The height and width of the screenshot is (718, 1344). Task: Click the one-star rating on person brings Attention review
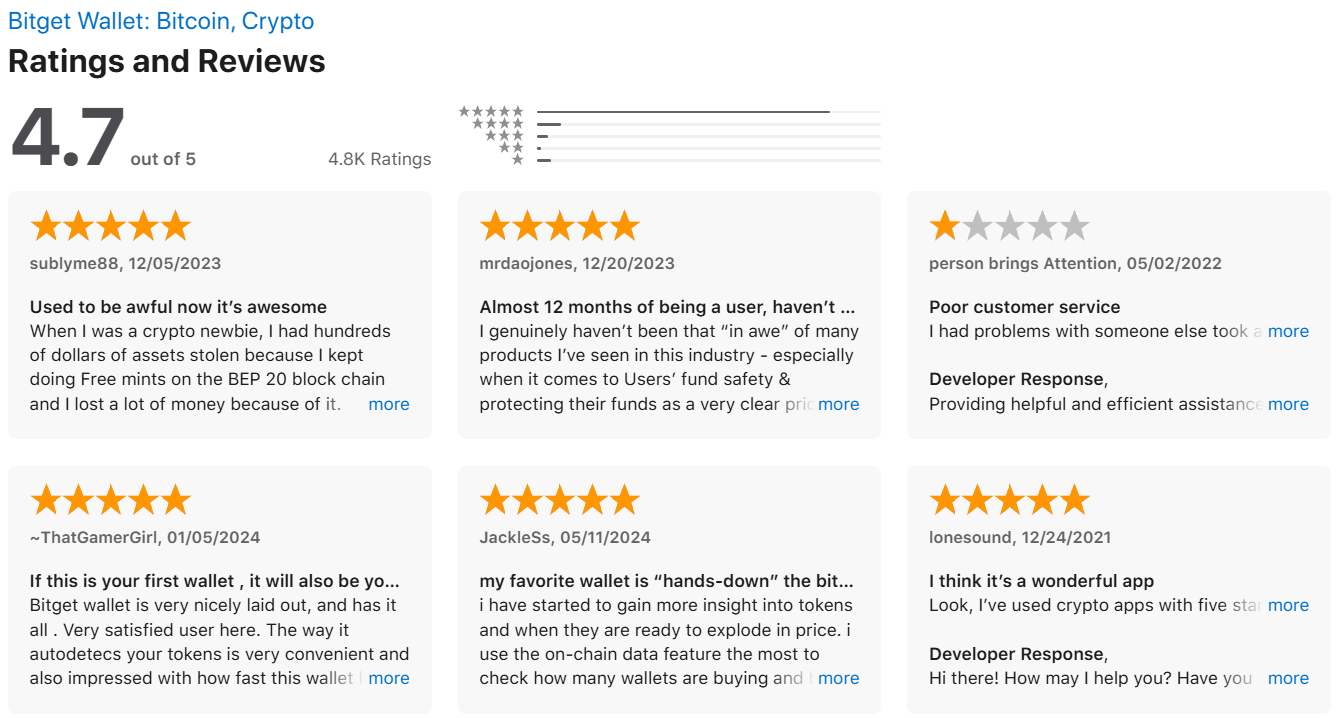click(1009, 226)
